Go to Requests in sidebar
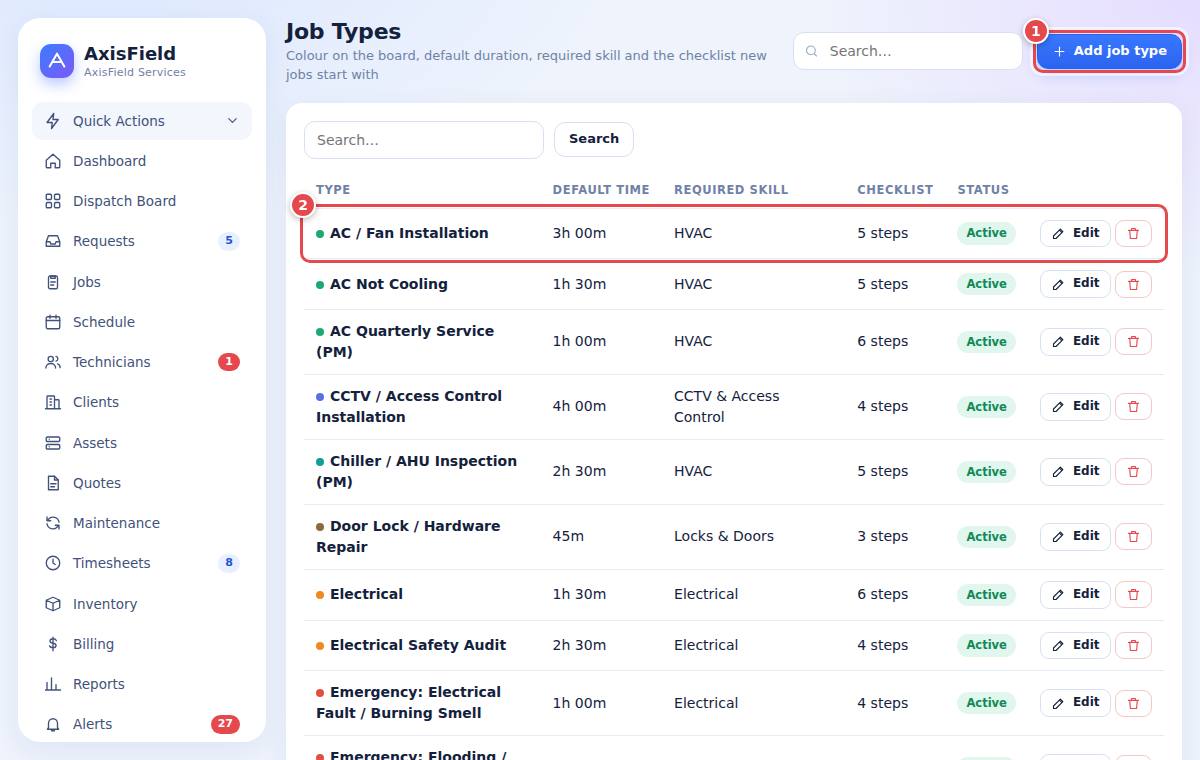 click(x=142, y=241)
